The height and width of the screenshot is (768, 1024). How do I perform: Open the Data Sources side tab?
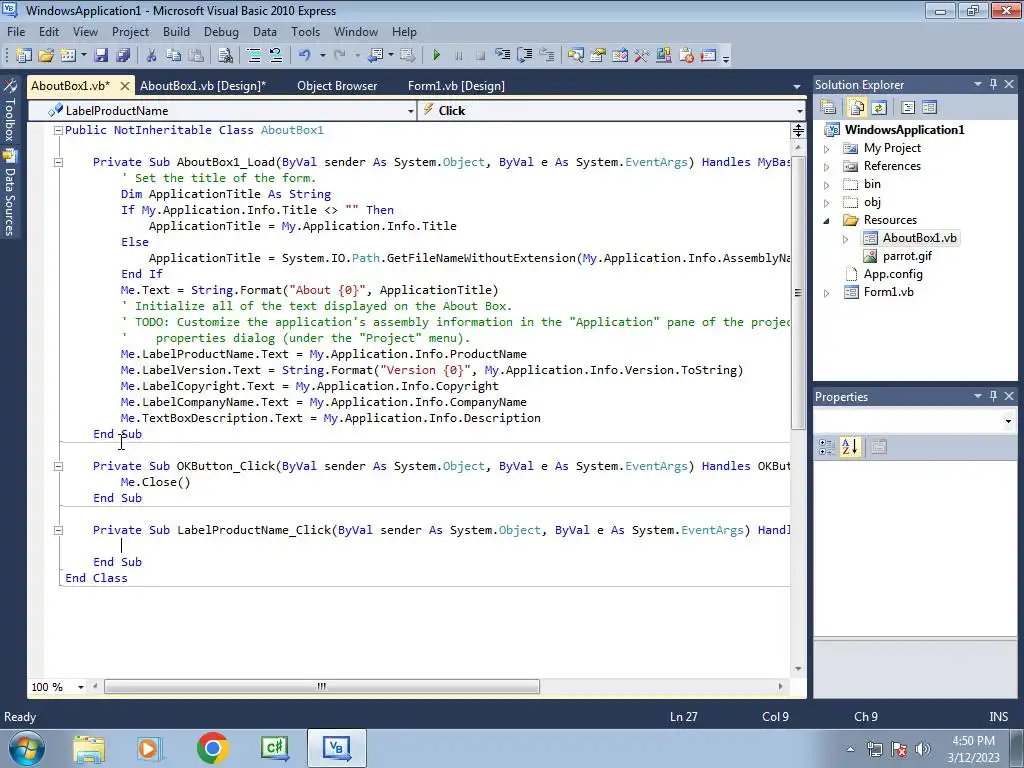10,193
